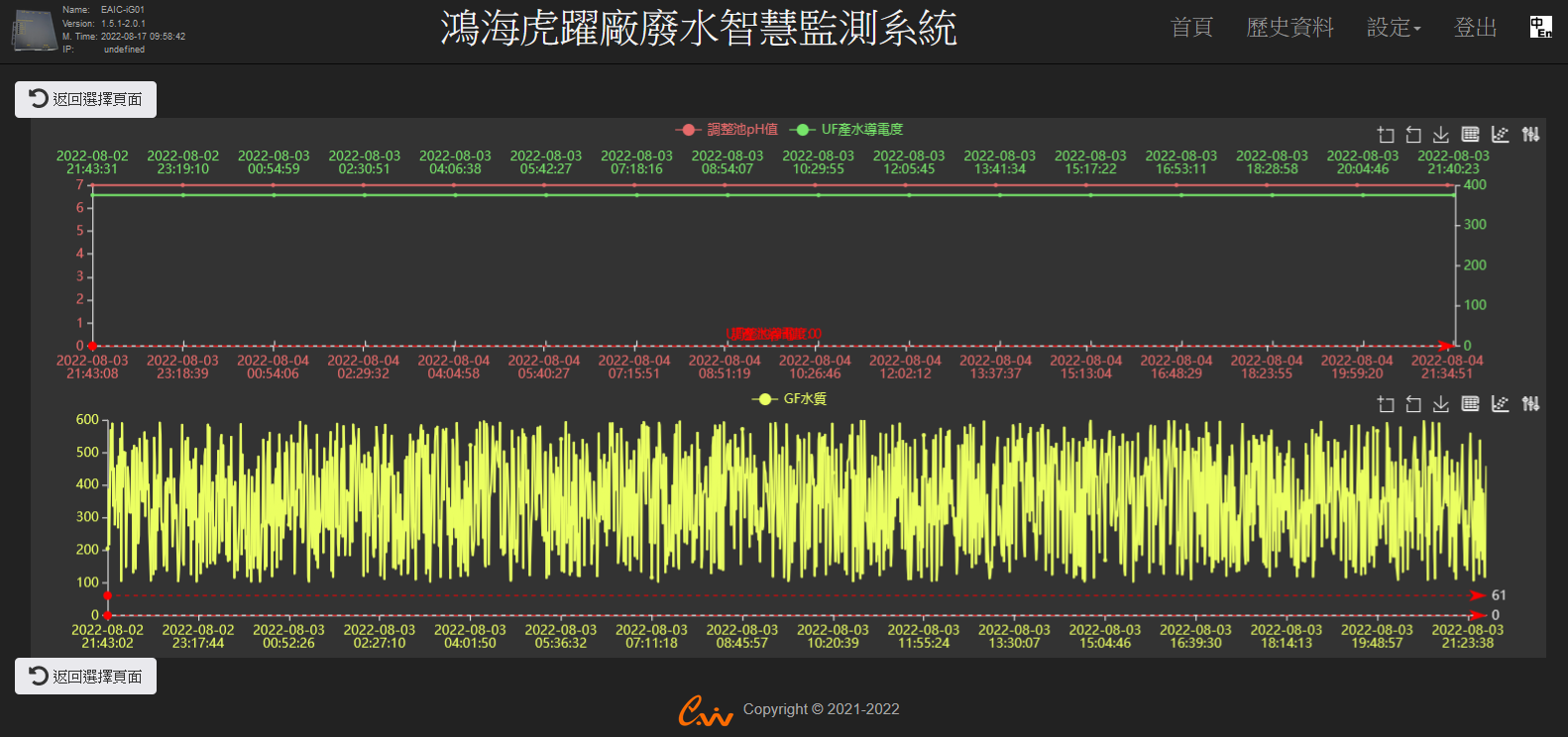Viewport: 1568px width, 737px height.
Task: Click green axis label 2022-08-03 08:54:07
Action: coord(728,162)
